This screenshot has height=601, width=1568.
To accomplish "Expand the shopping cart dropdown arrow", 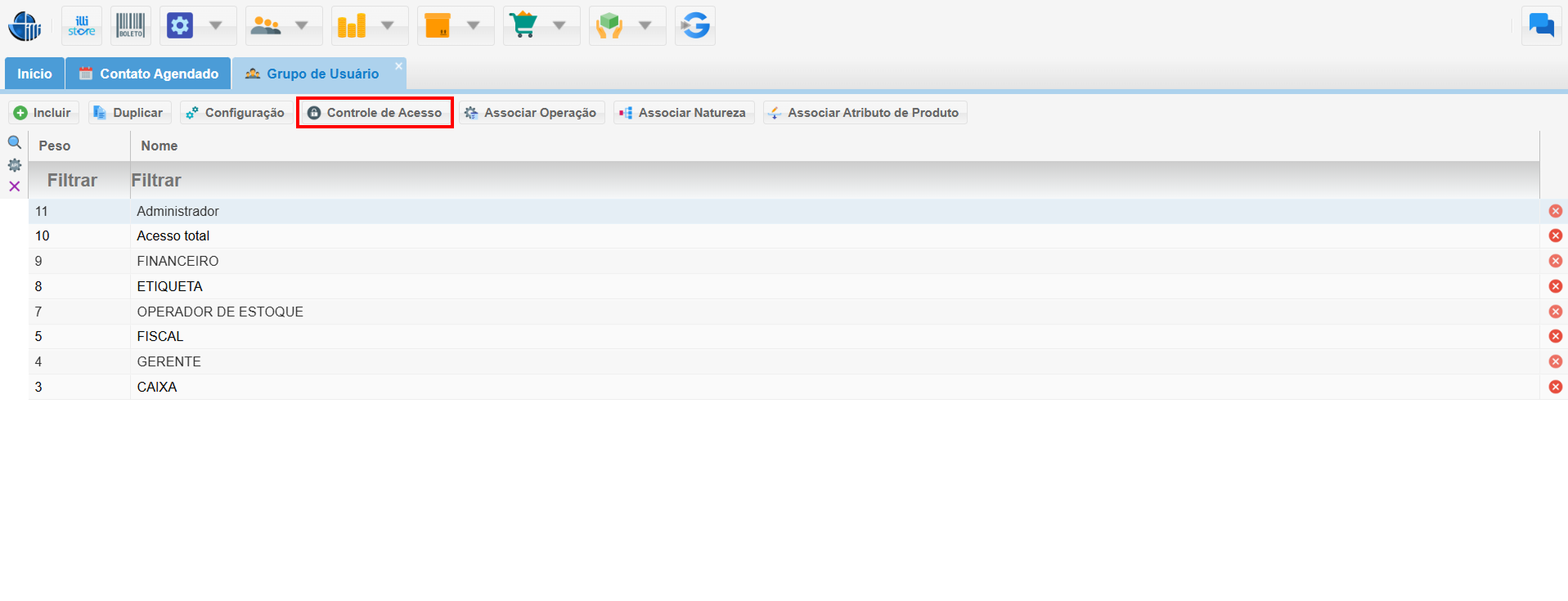I will [x=559, y=26].
